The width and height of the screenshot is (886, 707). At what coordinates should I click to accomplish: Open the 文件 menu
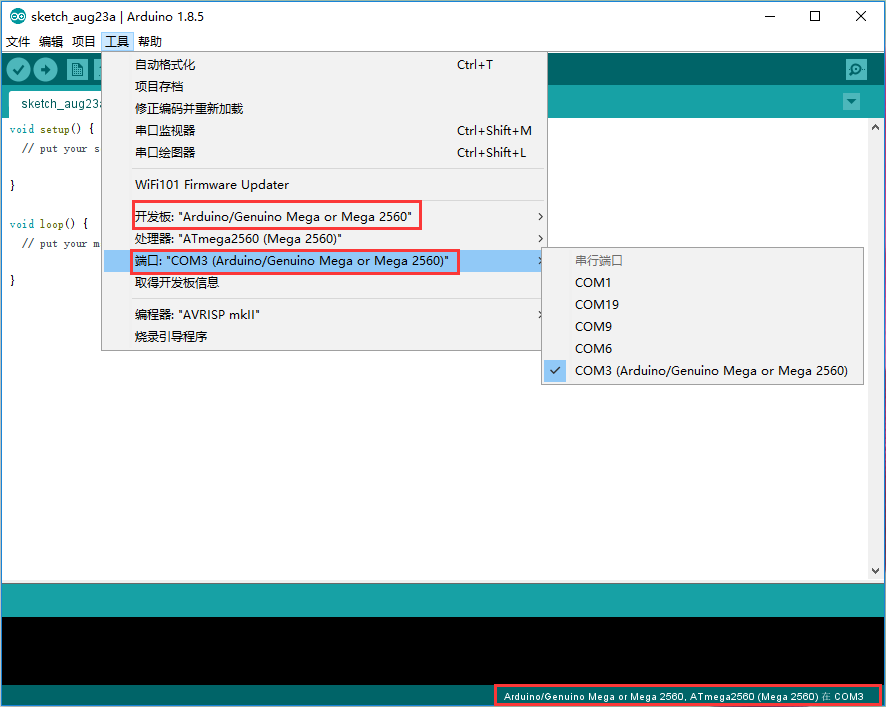tap(18, 41)
